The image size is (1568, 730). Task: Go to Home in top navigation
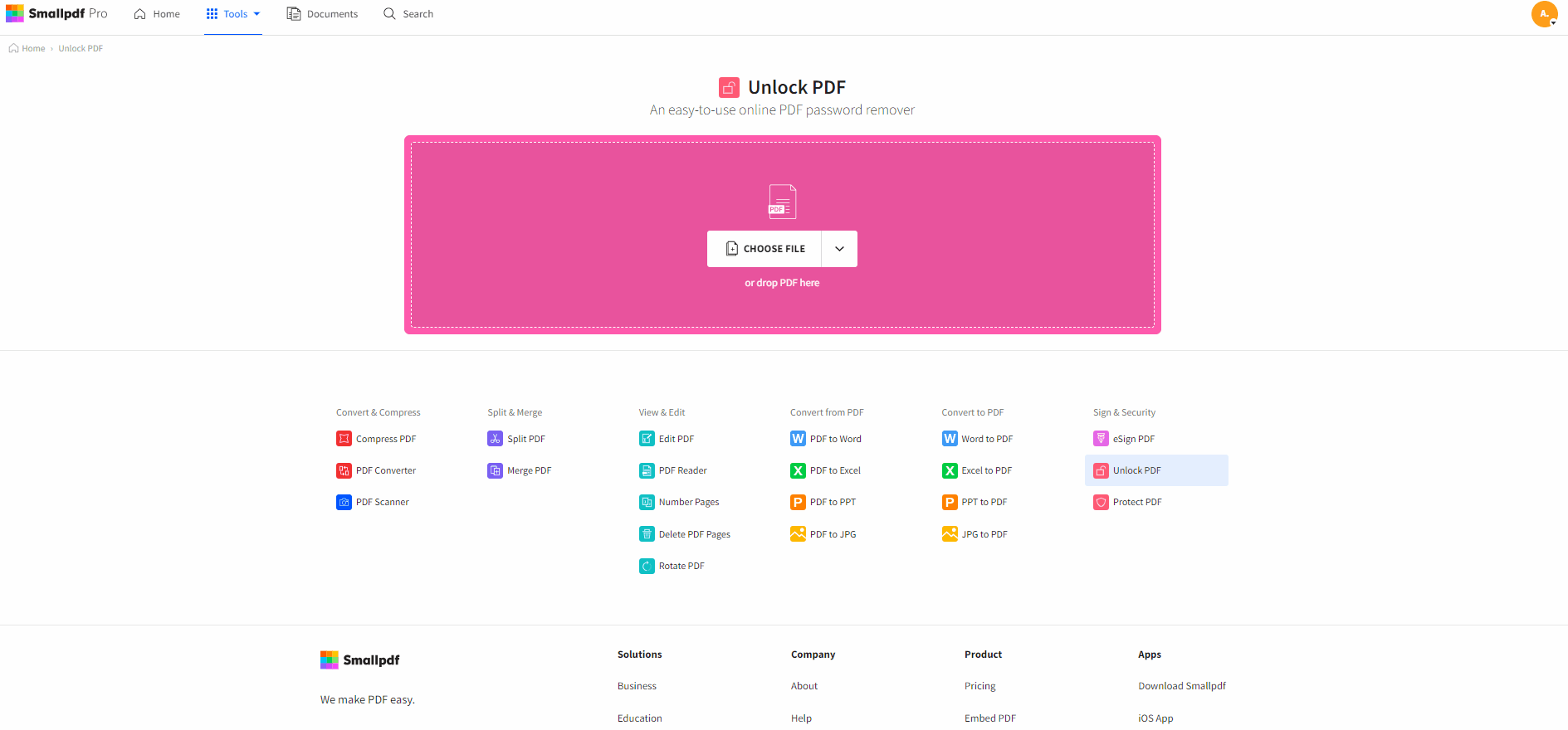pyautogui.click(x=157, y=14)
